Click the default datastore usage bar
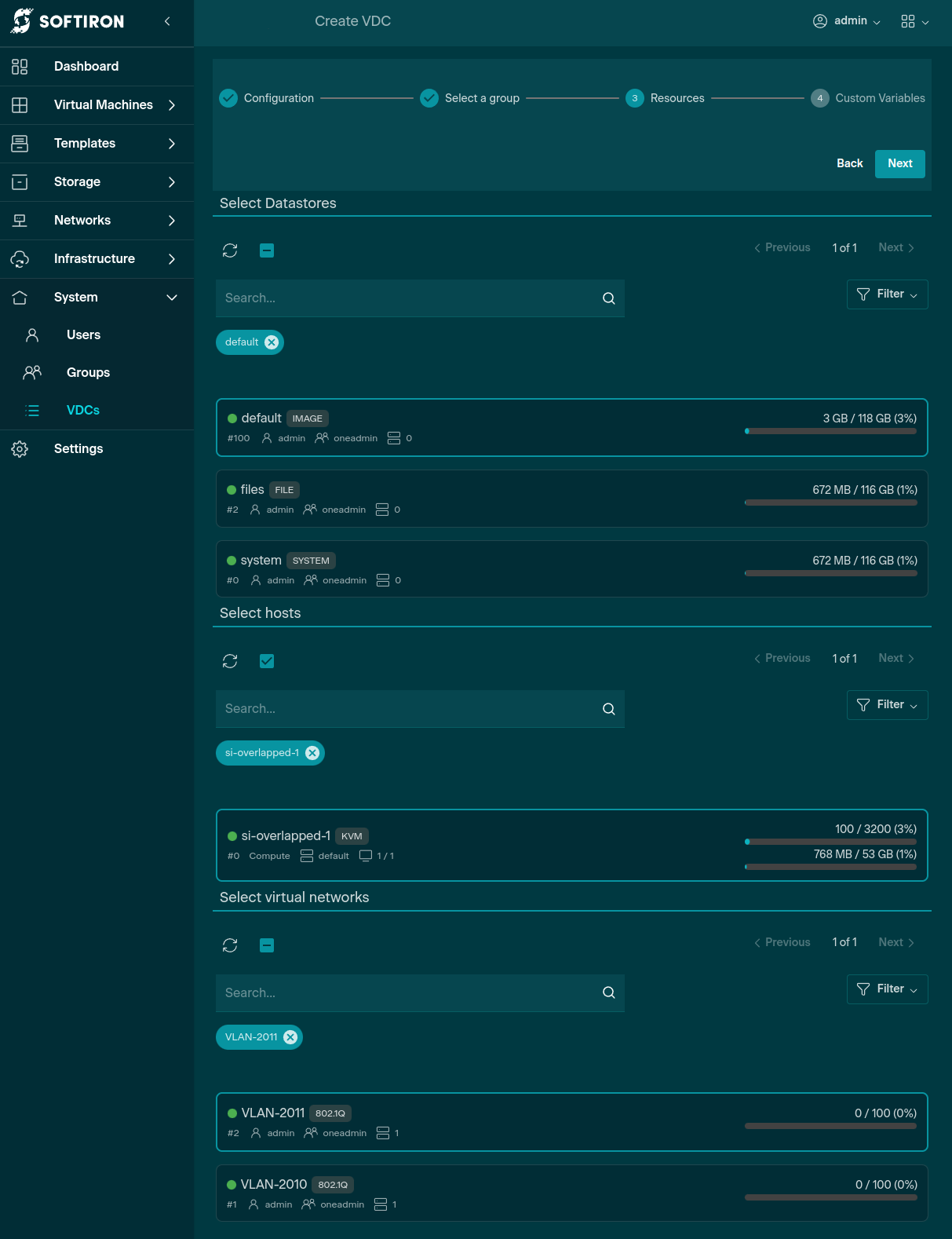Viewport: 952px width, 1239px height. 830,431
